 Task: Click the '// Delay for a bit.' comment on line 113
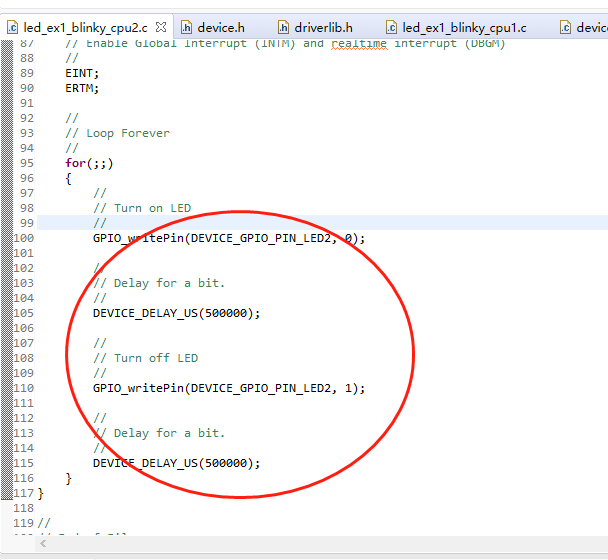click(159, 434)
